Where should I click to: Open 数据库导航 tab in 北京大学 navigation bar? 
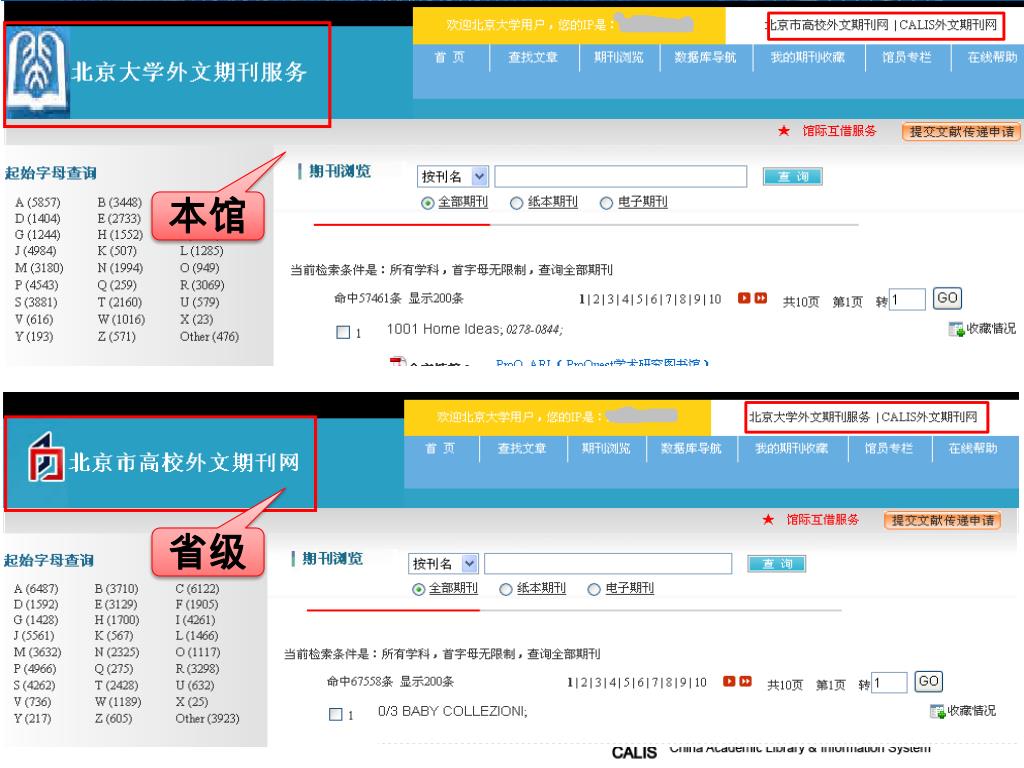[705, 57]
